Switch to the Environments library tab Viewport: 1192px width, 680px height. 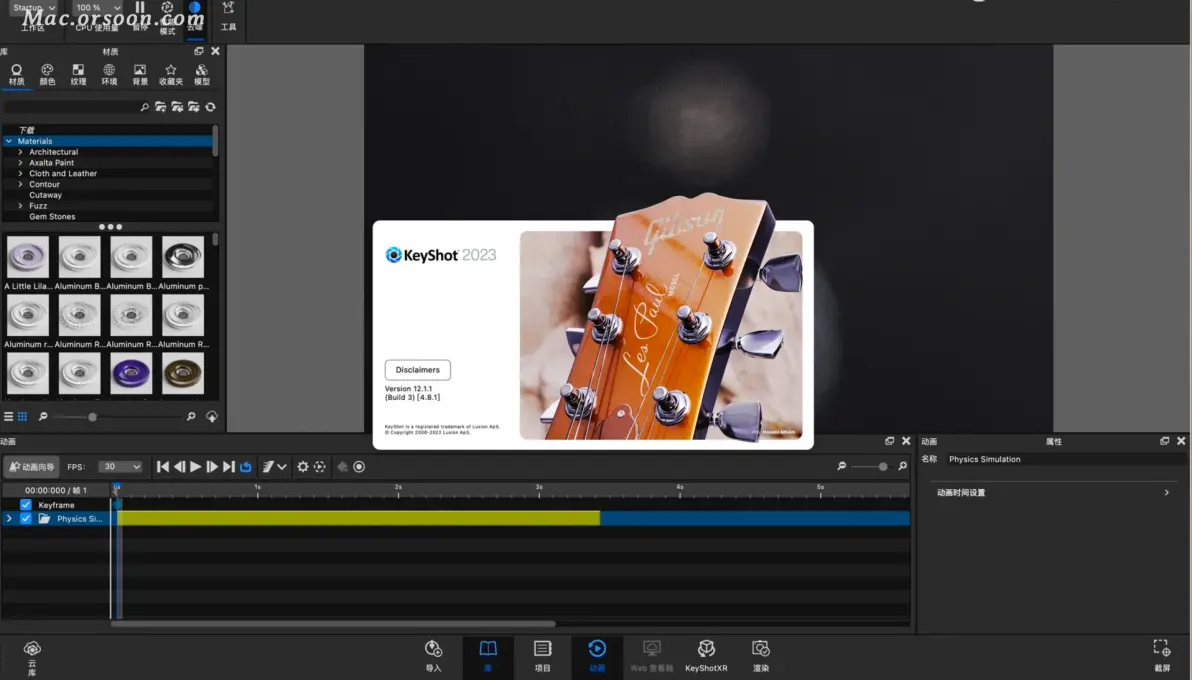click(109, 74)
